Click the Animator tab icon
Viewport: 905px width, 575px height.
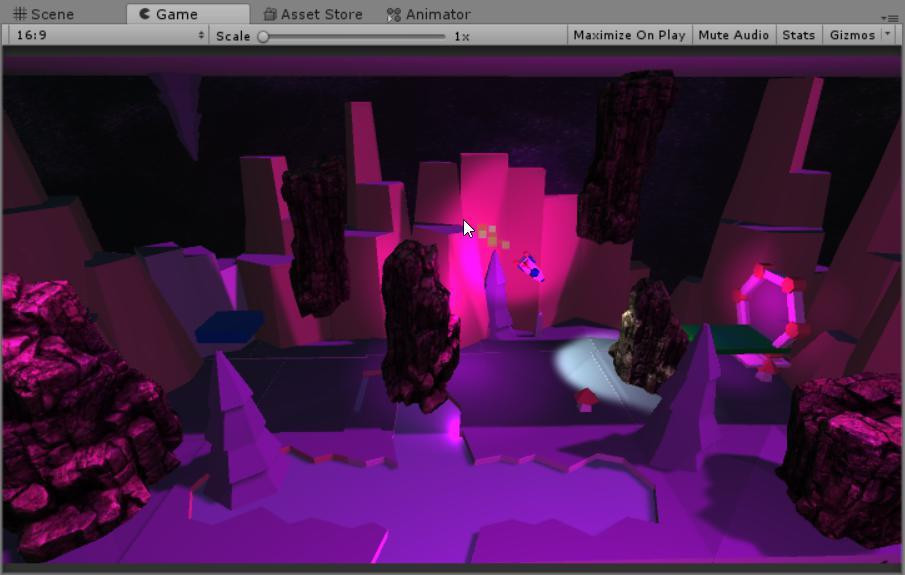click(x=394, y=14)
